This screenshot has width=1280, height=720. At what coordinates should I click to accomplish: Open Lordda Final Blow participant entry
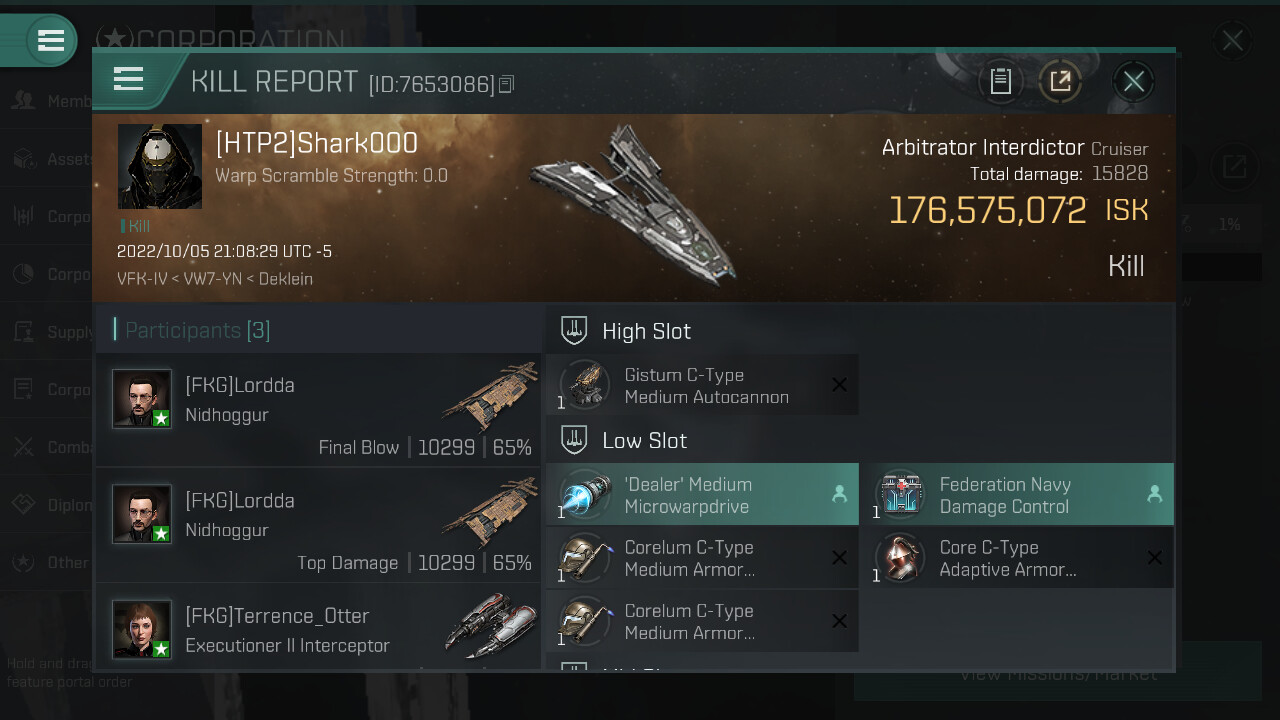click(318, 410)
